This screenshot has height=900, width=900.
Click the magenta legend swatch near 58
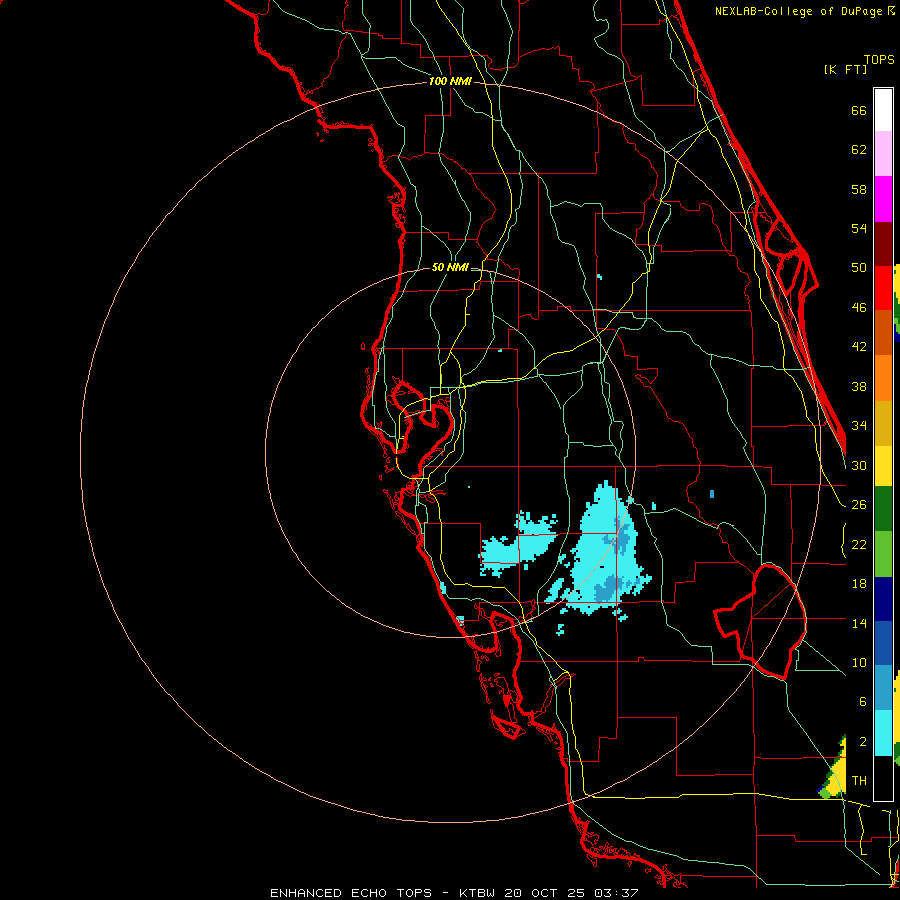[883, 199]
